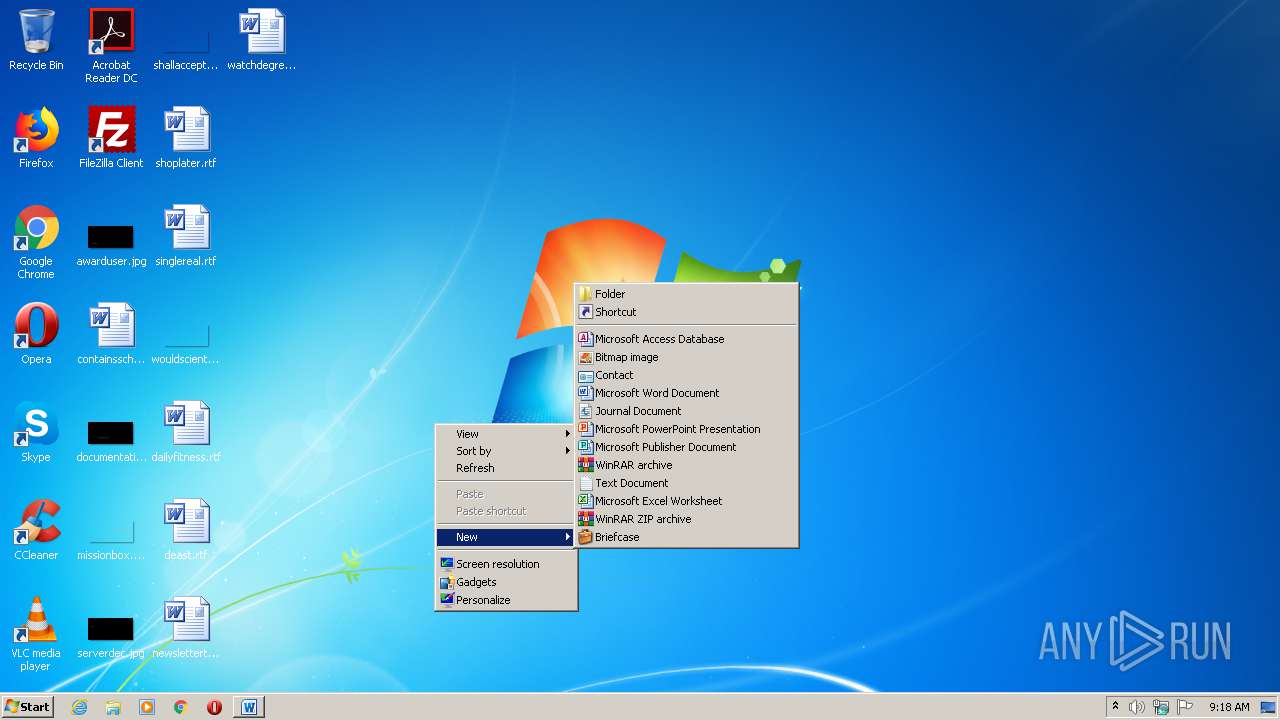Open the Opera browser shortcut

click(x=36, y=334)
